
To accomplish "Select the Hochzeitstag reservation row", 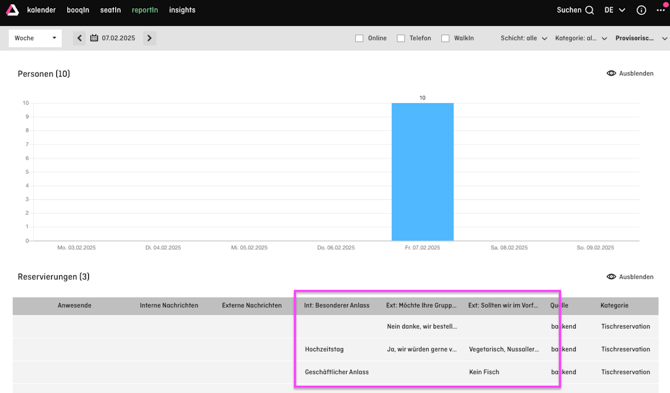I will pos(335,349).
